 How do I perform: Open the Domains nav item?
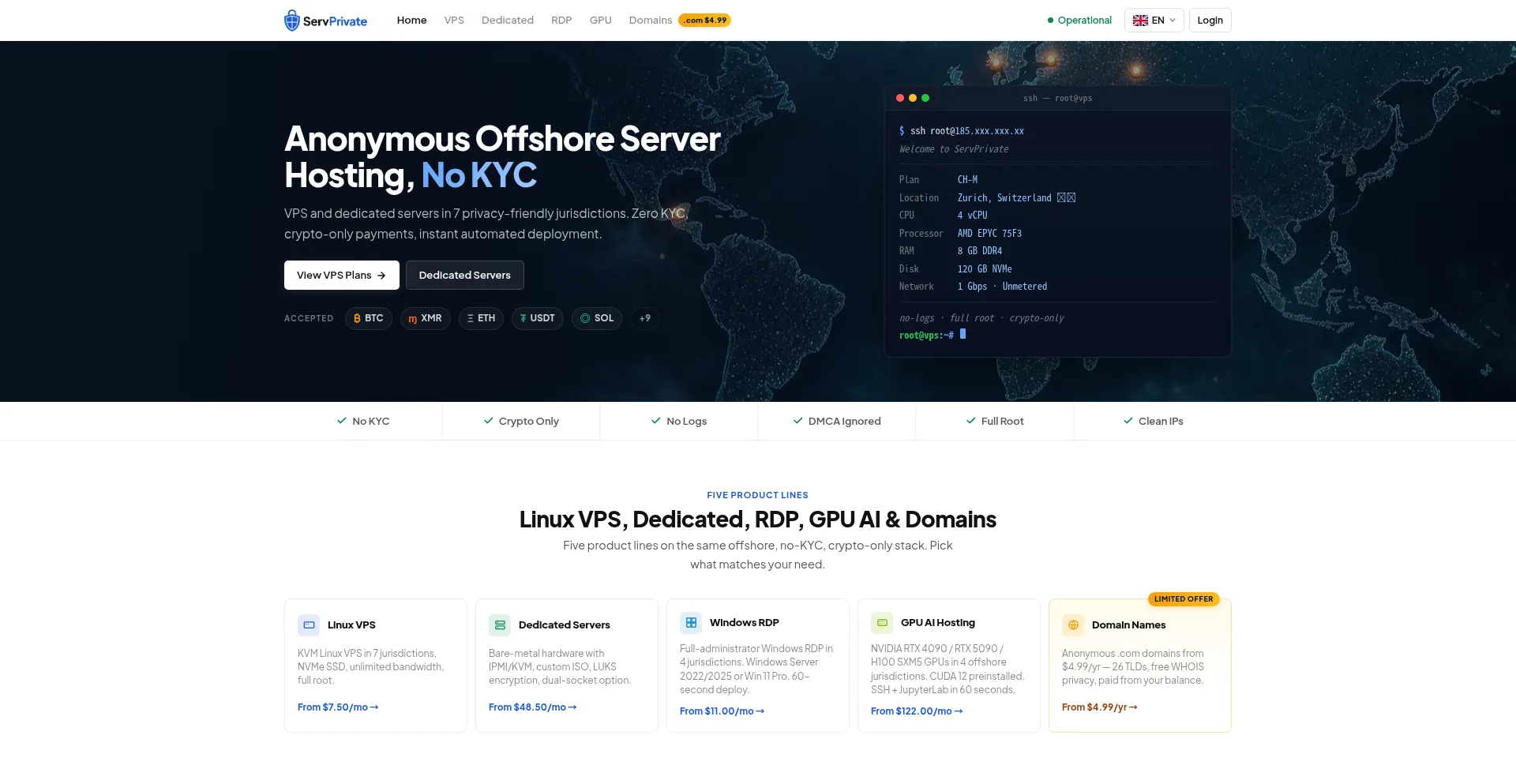point(651,21)
